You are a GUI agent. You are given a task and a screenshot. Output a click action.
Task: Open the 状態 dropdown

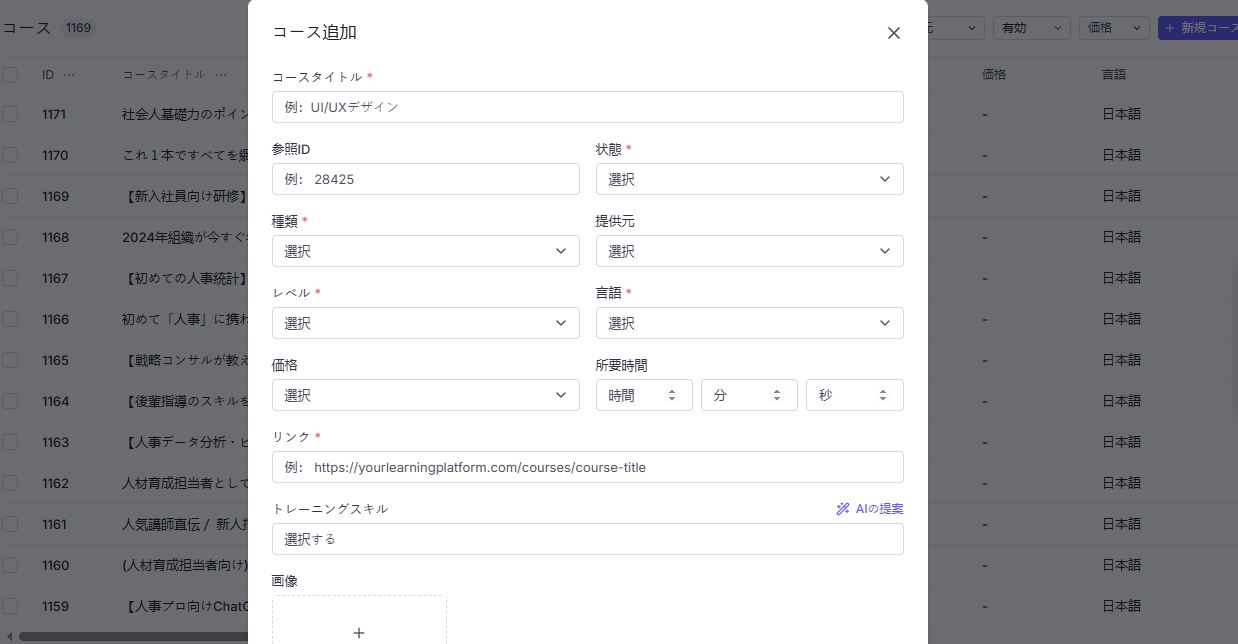tap(750, 179)
